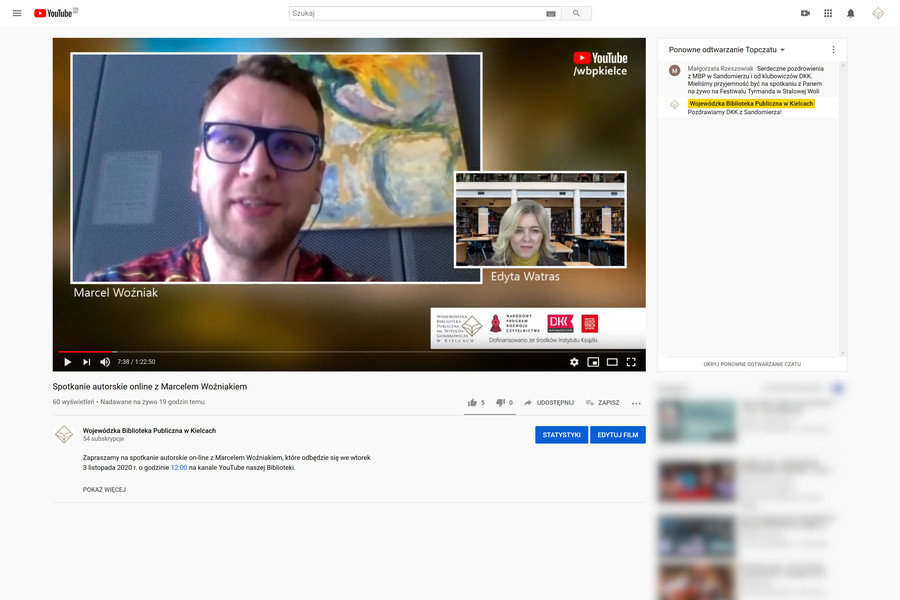The height and width of the screenshot is (600, 900).
Task: Skip to the next video
Action: coord(86,362)
